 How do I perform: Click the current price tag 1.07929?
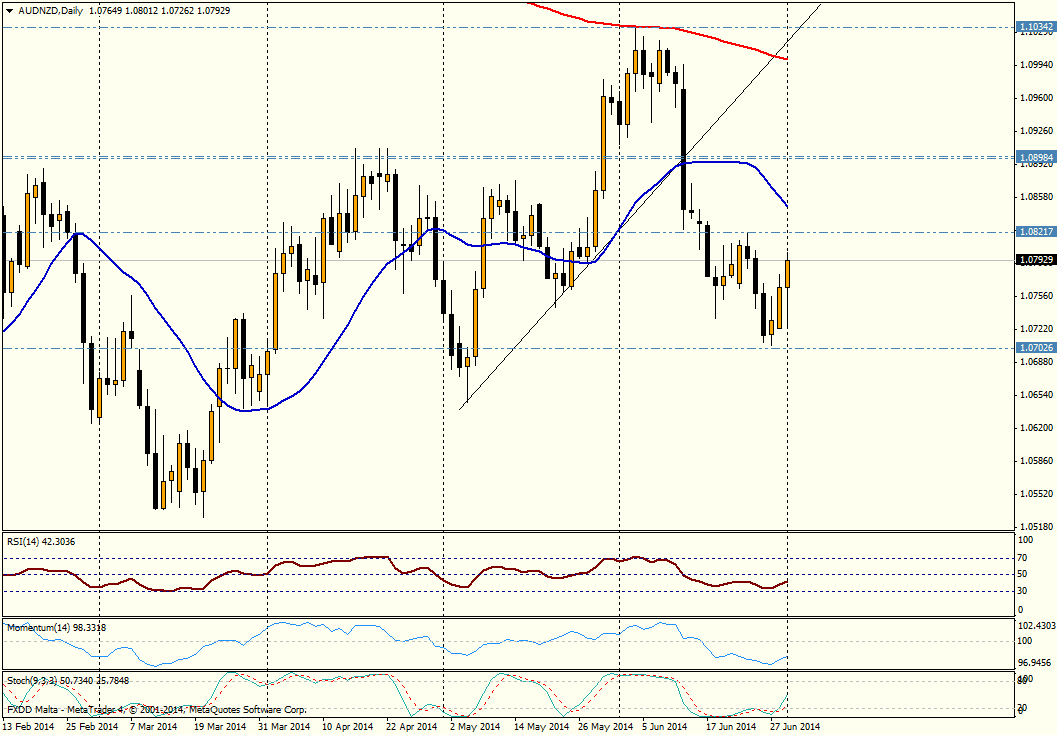(1035, 260)
